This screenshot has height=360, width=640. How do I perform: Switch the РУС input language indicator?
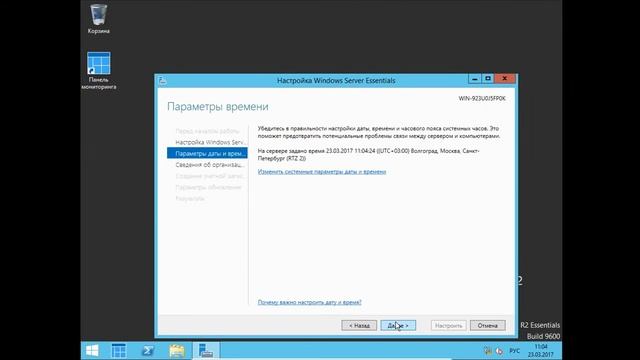tap(514, 351)
